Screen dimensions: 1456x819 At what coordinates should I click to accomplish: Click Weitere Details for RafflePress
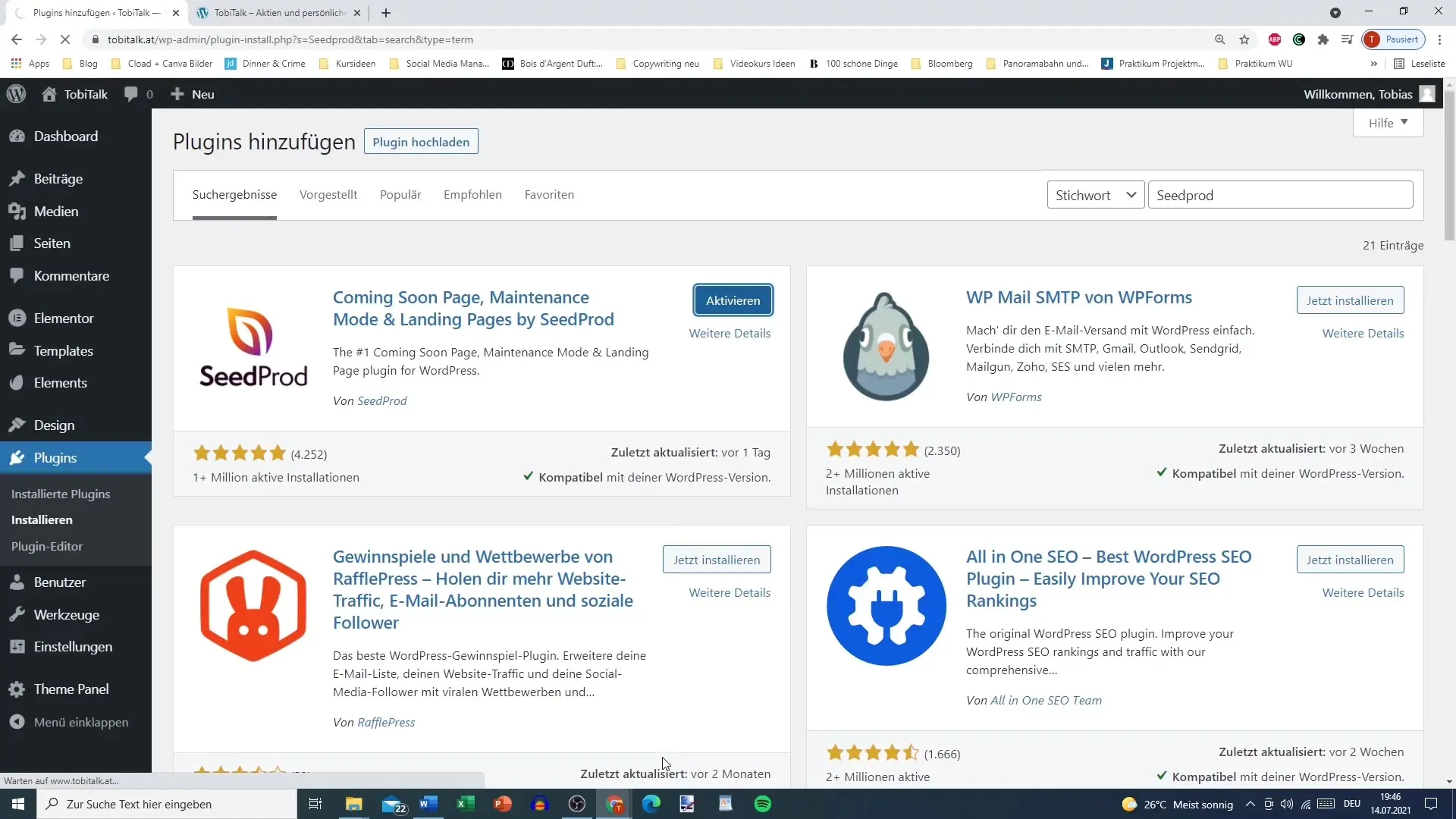[730, 592]
